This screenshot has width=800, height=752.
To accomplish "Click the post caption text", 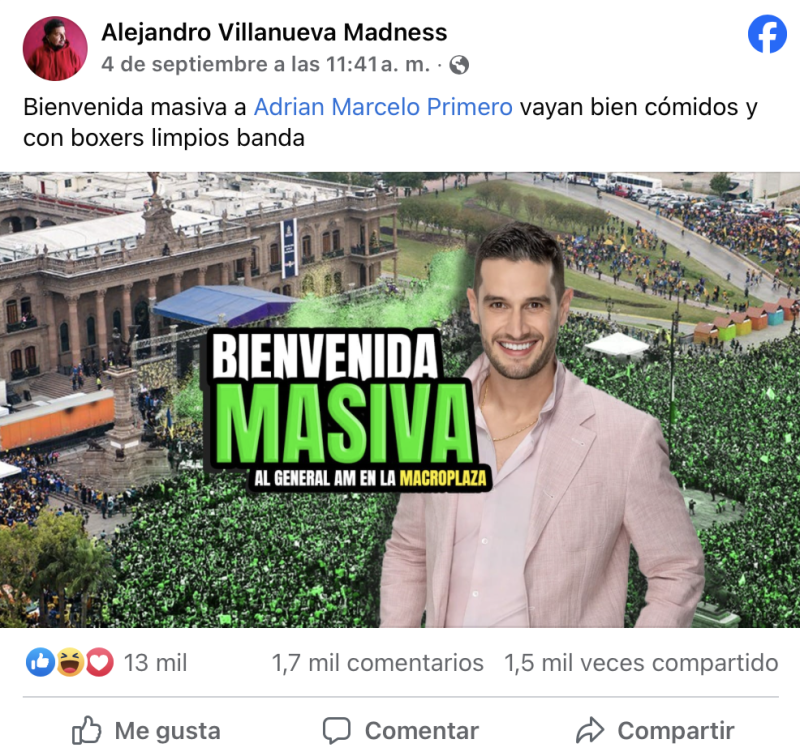I will click(391, 122).
